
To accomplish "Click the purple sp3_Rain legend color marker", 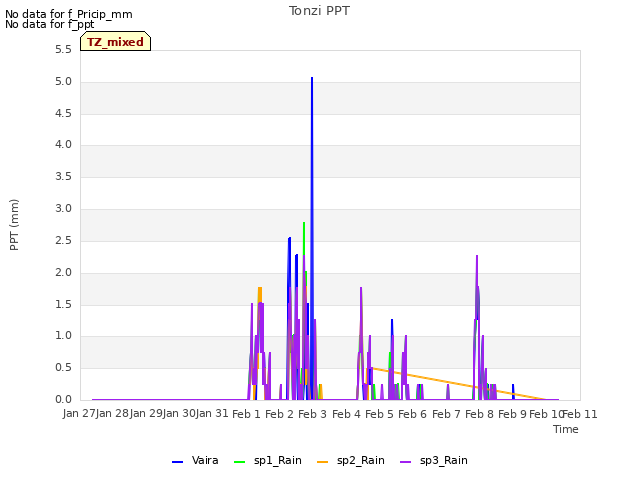I will pyautogui.click(x=406, y=462).
